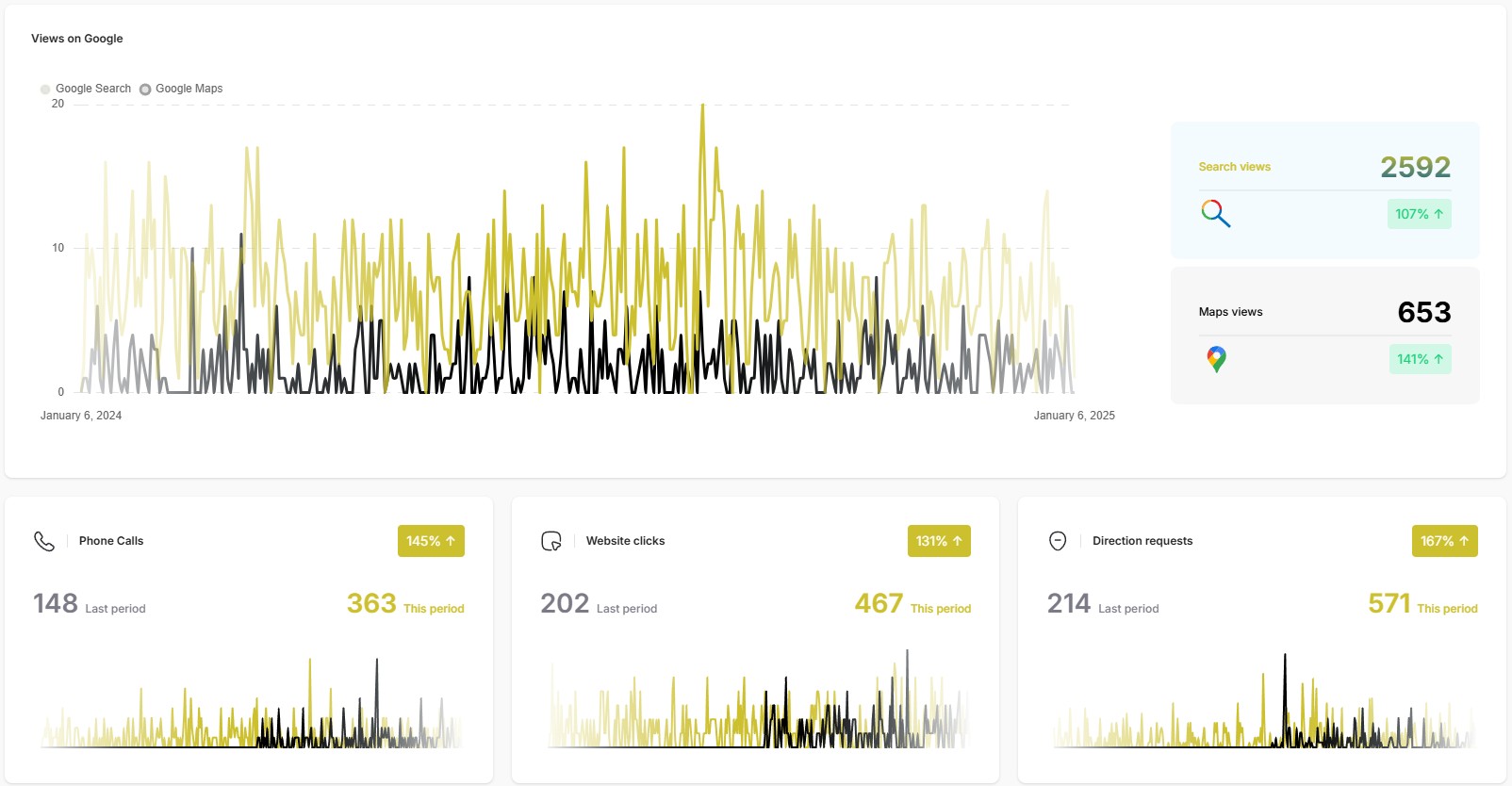
Task: Click the Google Maps pin icon
Action: (1216, 359)
